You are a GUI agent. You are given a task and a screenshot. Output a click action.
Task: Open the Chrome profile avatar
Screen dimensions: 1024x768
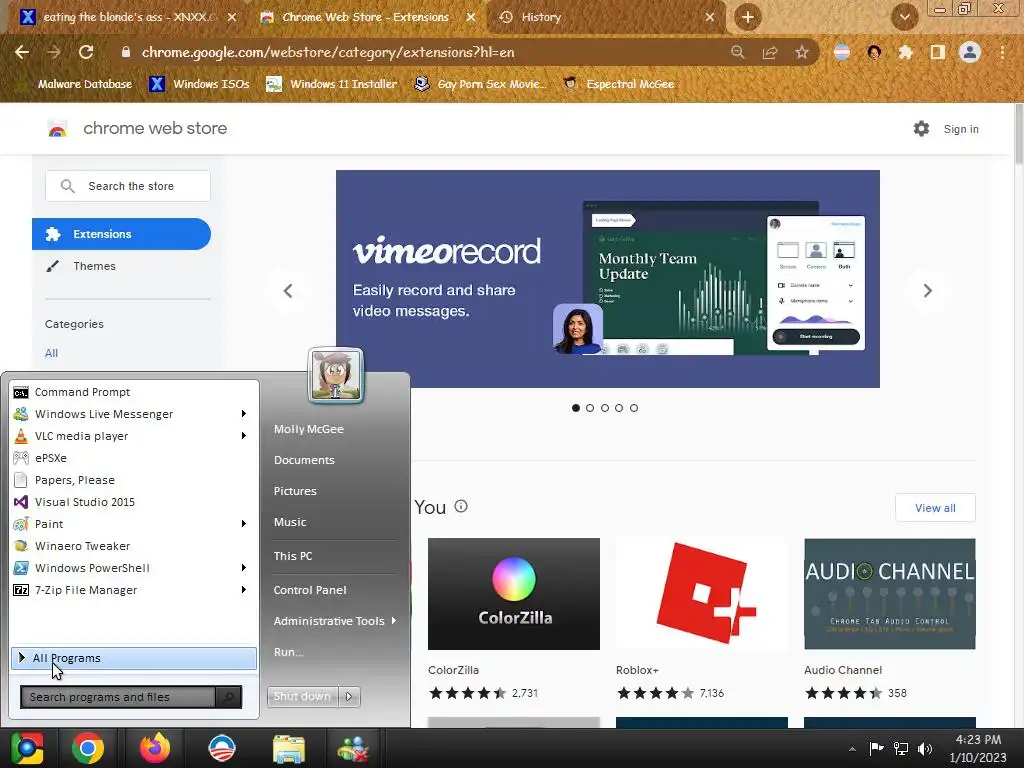[970, 52]
